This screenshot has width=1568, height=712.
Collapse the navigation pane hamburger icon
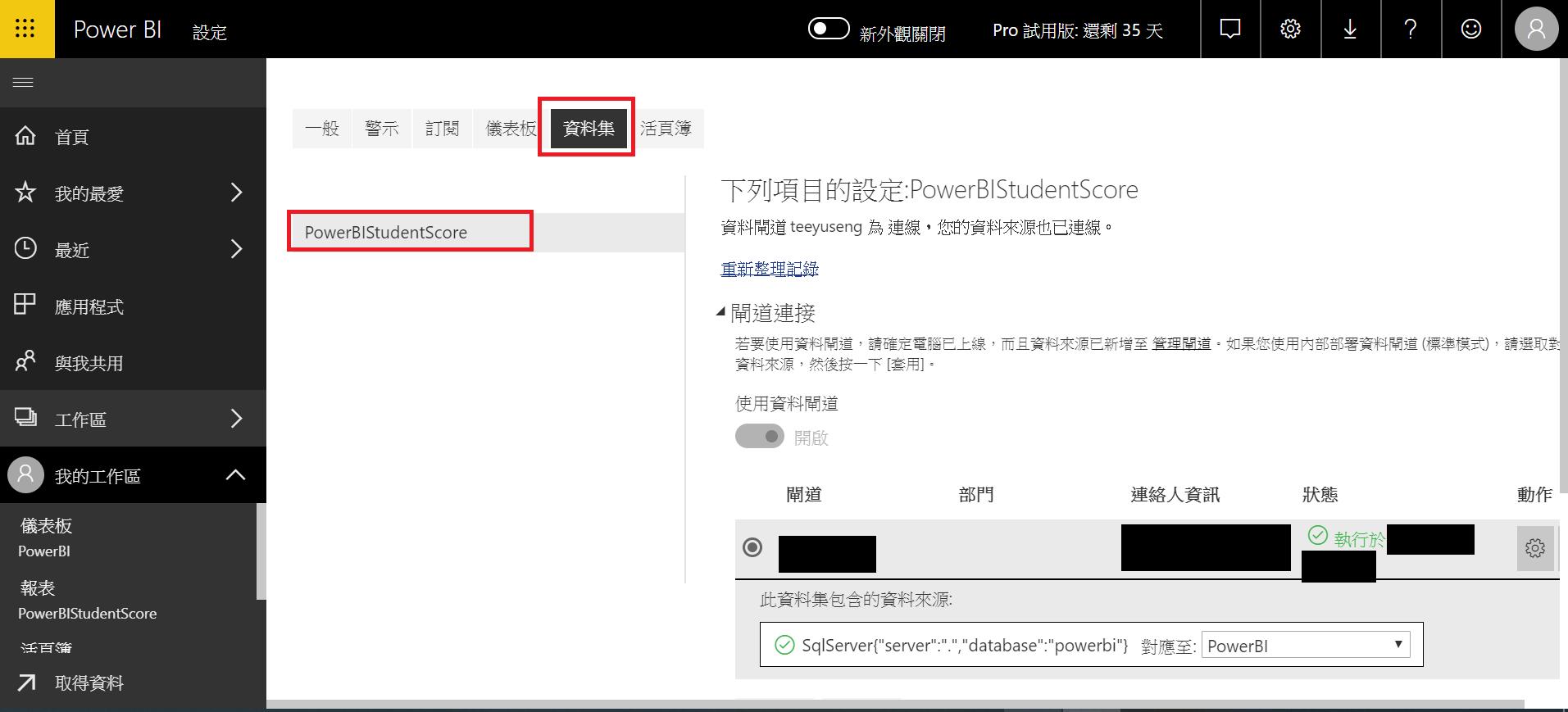[x=23, y=82]
